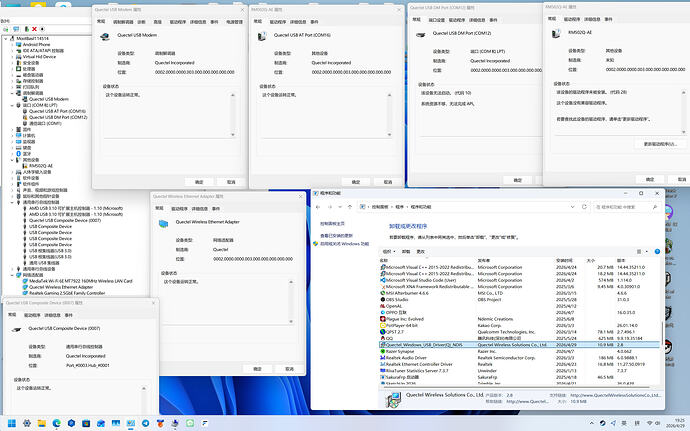Click the refresh icon beside the Control Panel address bar
Image resolution: width=690 pixels, height=431 pixels.
[x=584, y=206]
